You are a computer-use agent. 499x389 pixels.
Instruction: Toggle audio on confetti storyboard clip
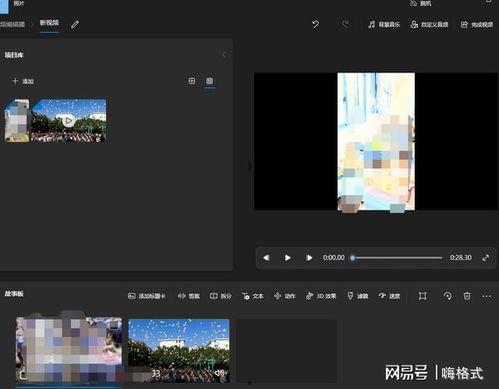click(220, 374)
